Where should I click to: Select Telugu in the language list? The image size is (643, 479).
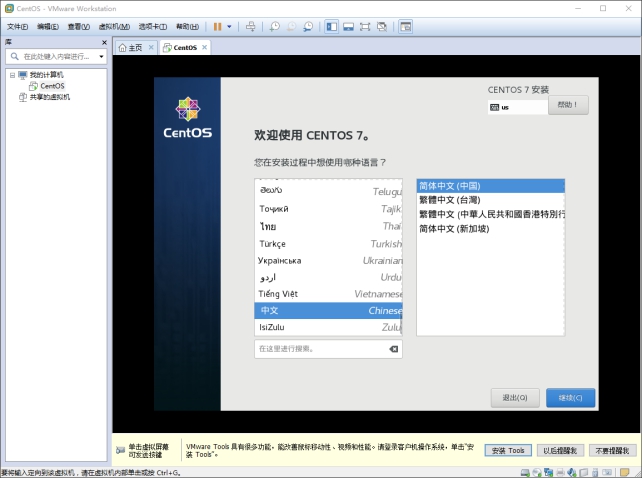point(328,191)
